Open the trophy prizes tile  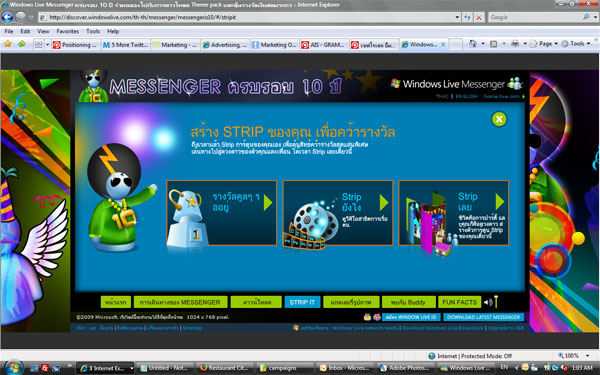(x=222, y=213)
